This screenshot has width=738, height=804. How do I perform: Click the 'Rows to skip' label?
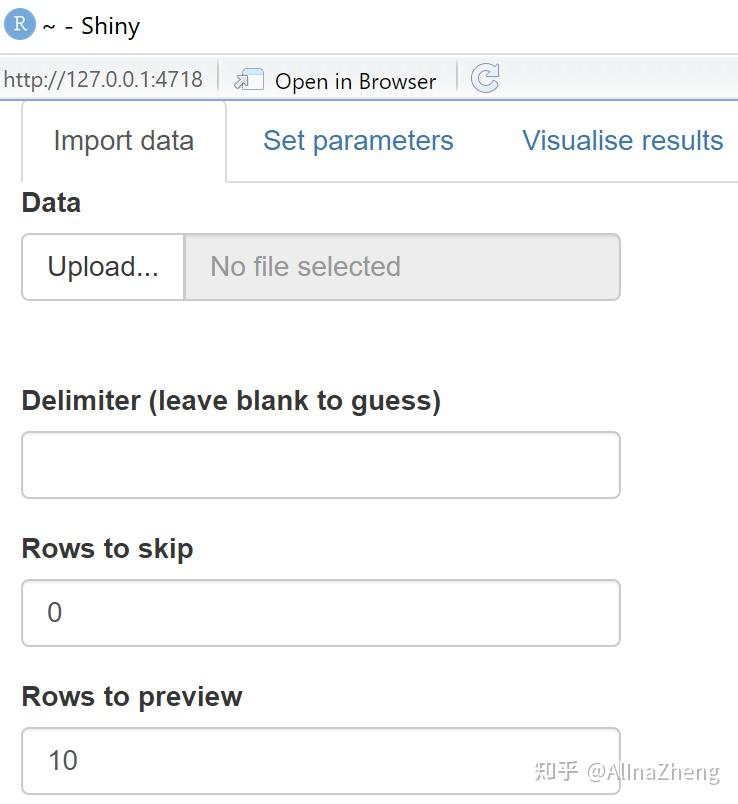[107, 549]
